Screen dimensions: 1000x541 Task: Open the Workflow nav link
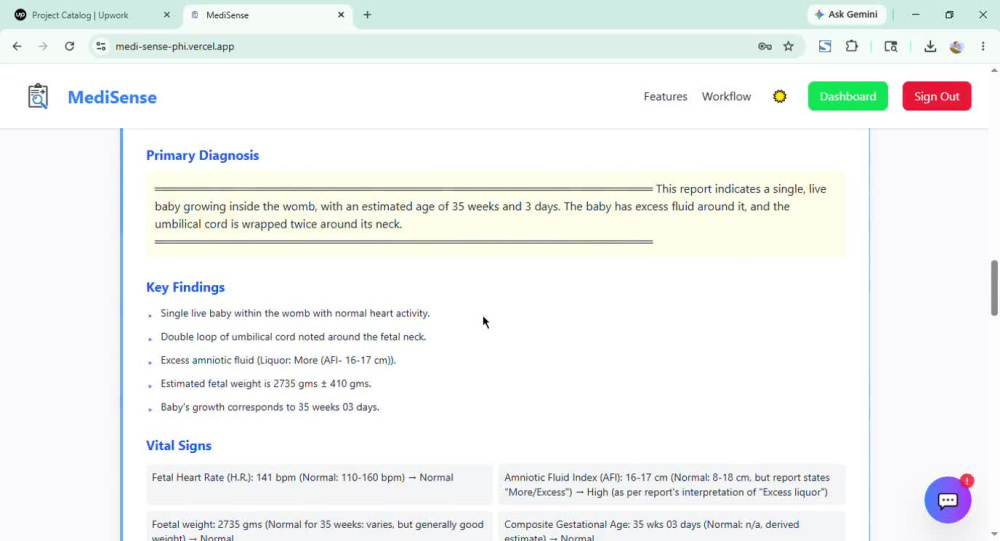(726, 96)
